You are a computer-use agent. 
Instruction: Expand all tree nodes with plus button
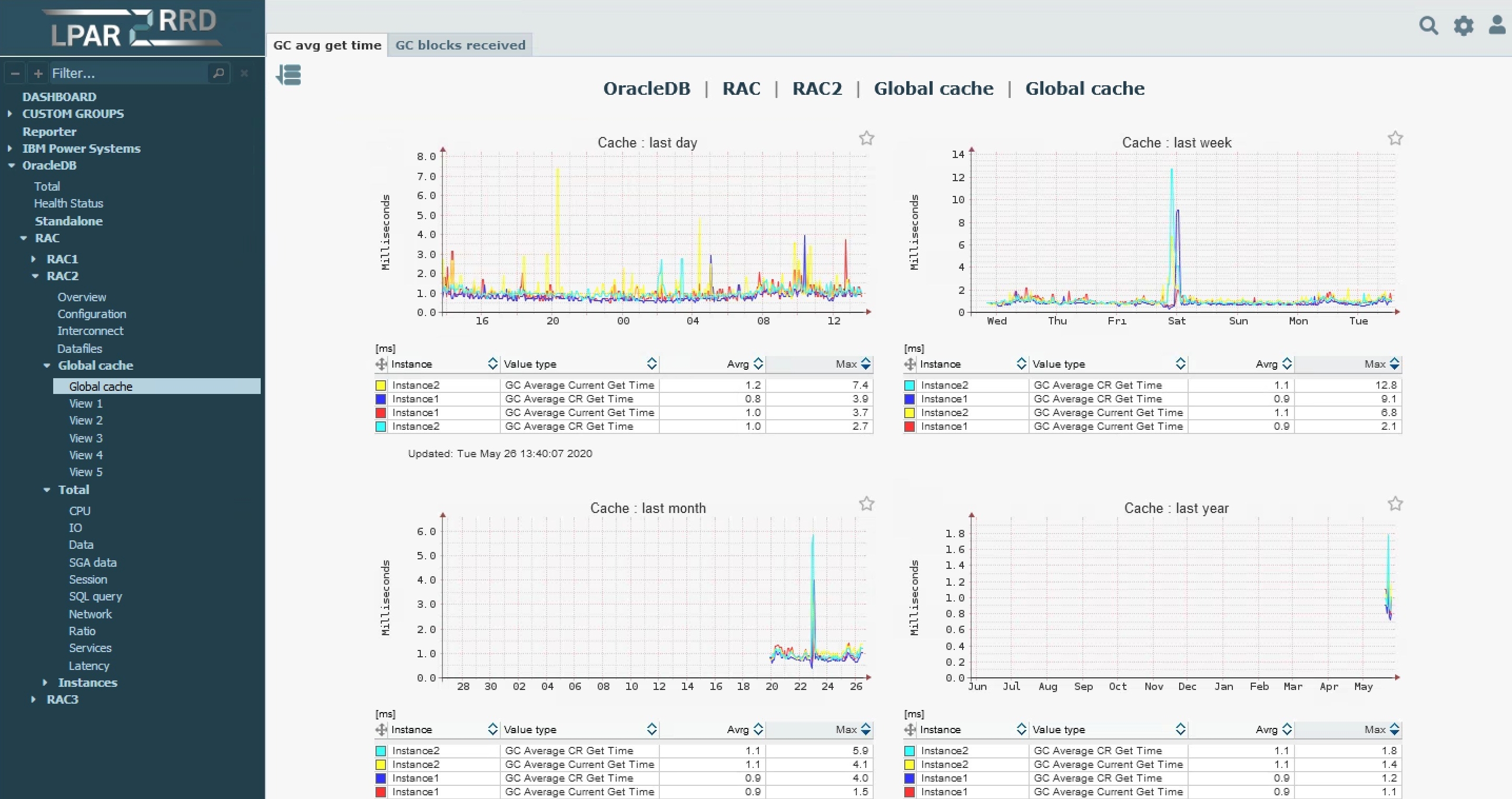(38, 73)
